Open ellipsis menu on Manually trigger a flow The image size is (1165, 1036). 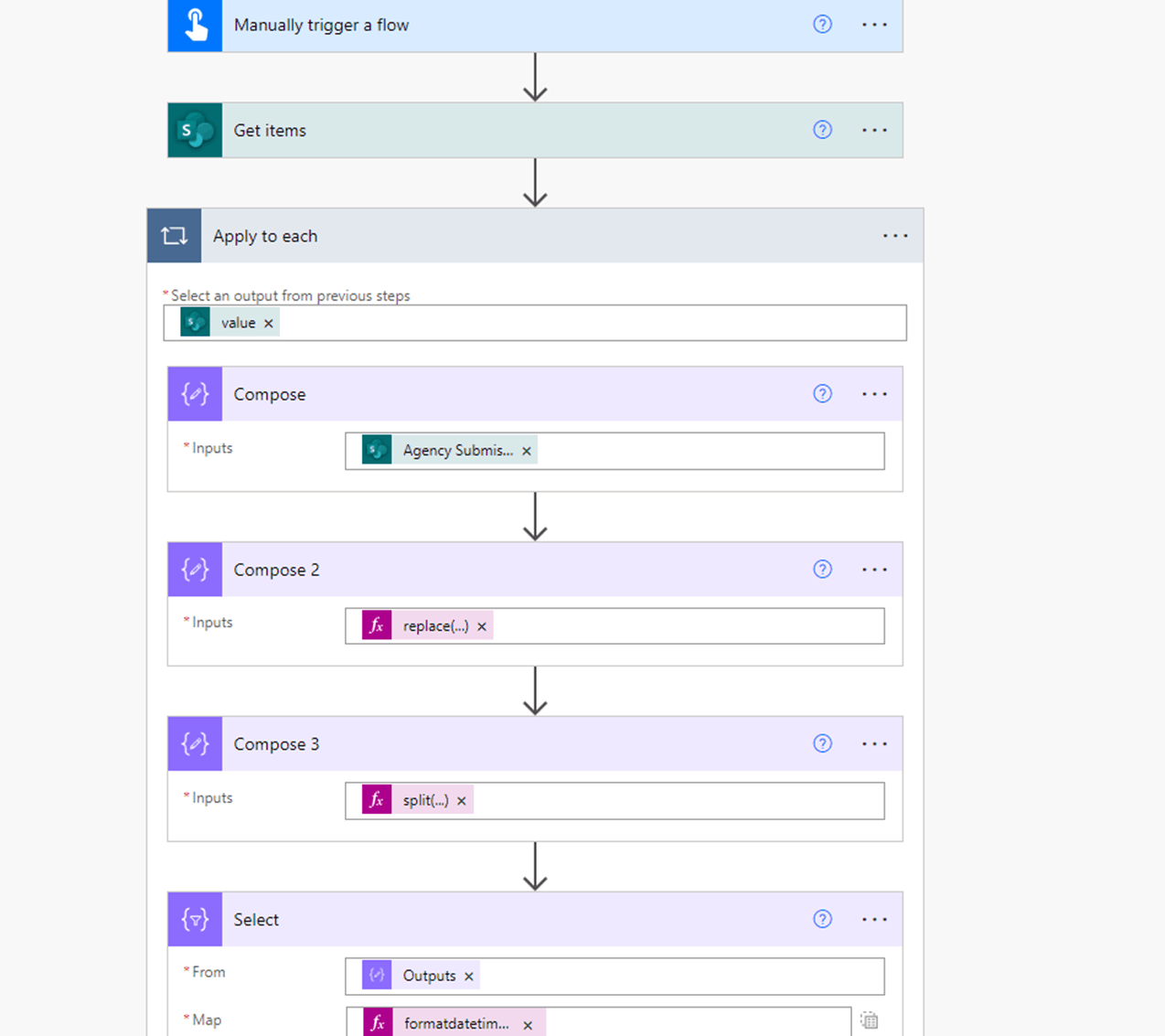tap(874, 25)
